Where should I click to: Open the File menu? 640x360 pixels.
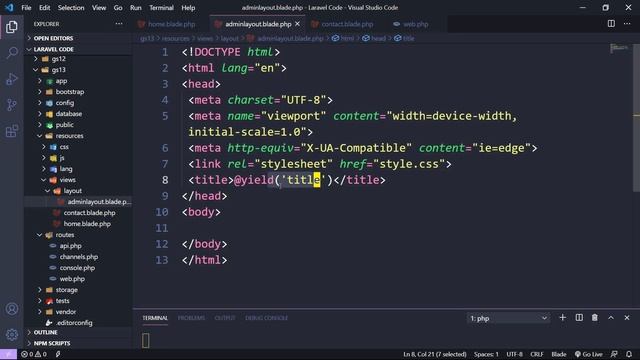(x=26, y=8)
